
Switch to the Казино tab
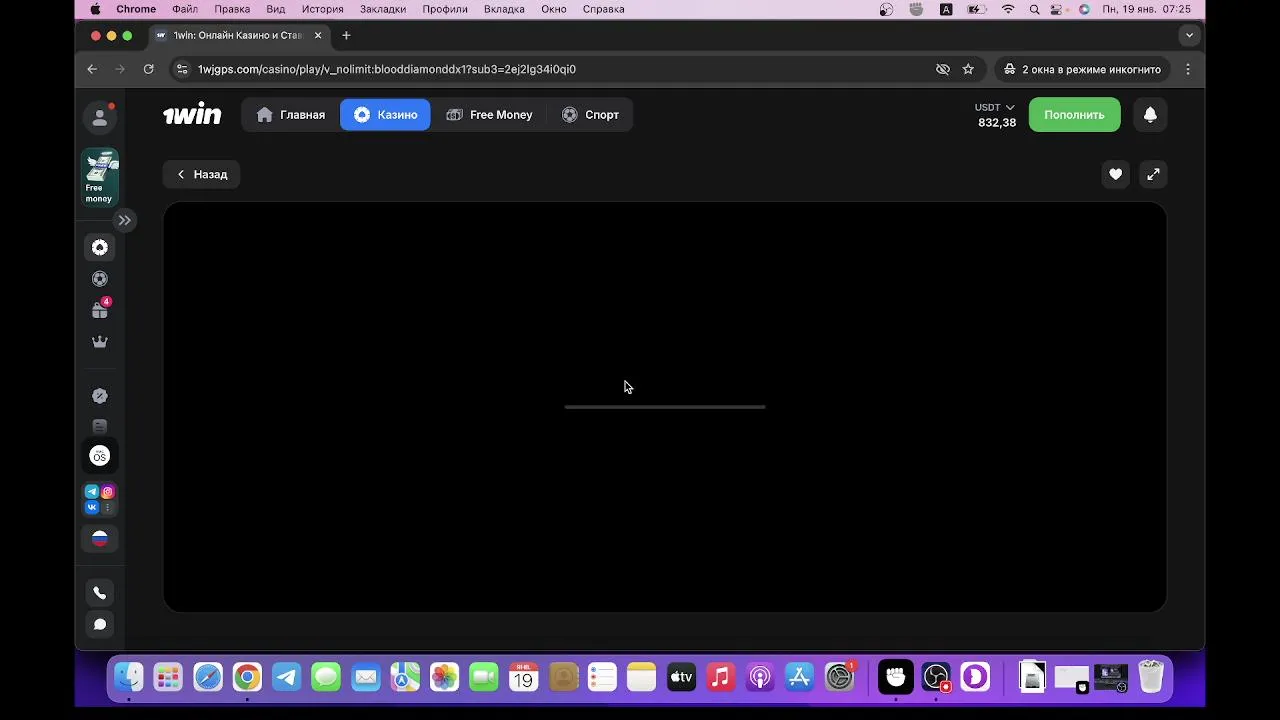[385, 115]
